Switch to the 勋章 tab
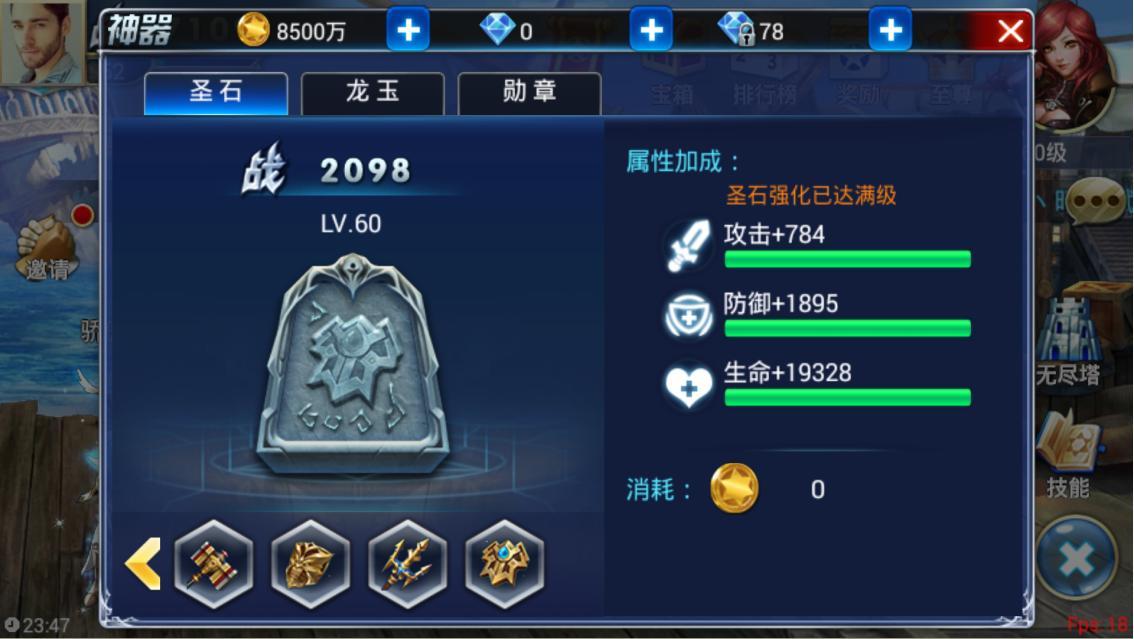 point(529,93)
